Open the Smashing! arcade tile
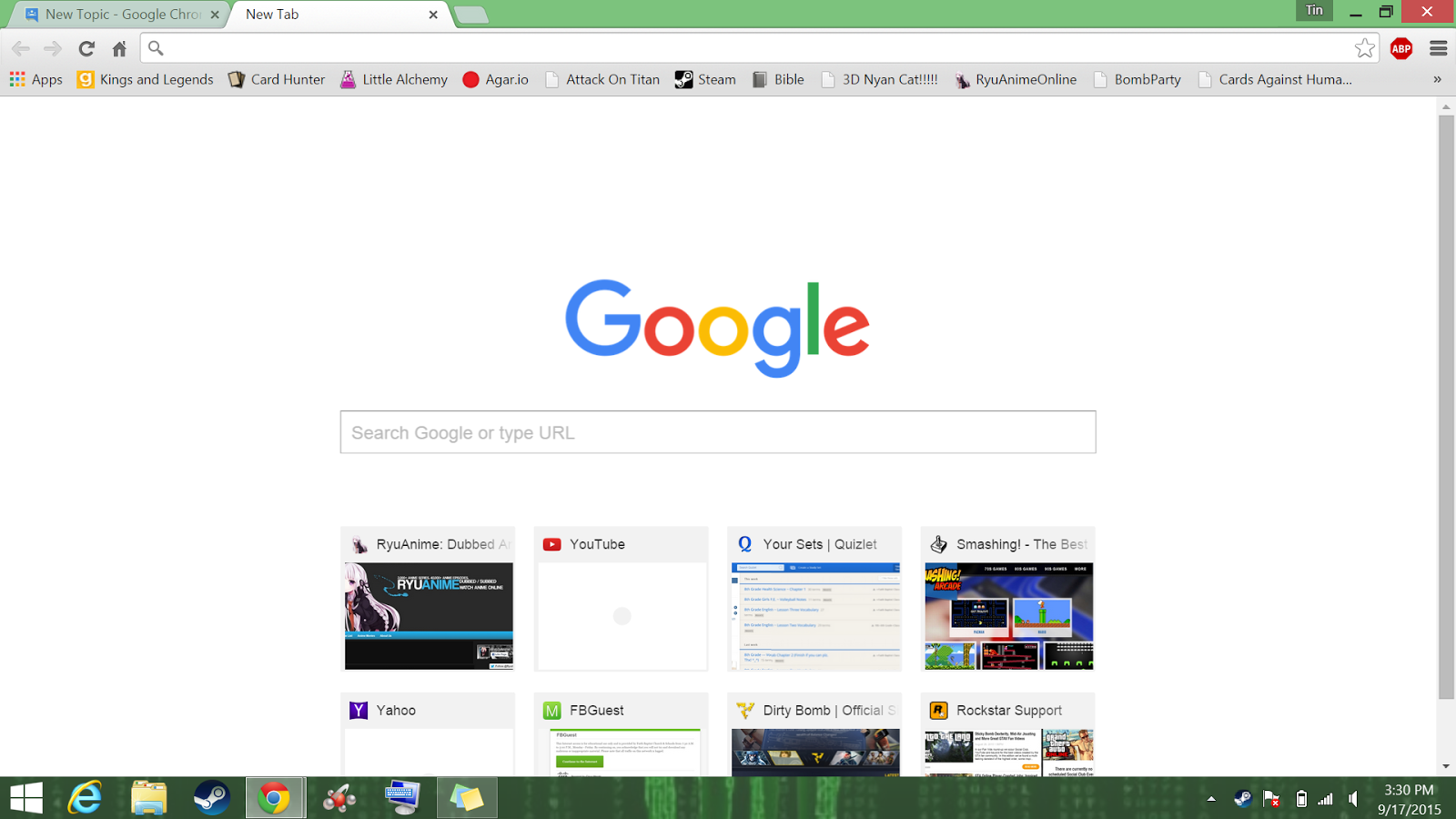 1008,599
